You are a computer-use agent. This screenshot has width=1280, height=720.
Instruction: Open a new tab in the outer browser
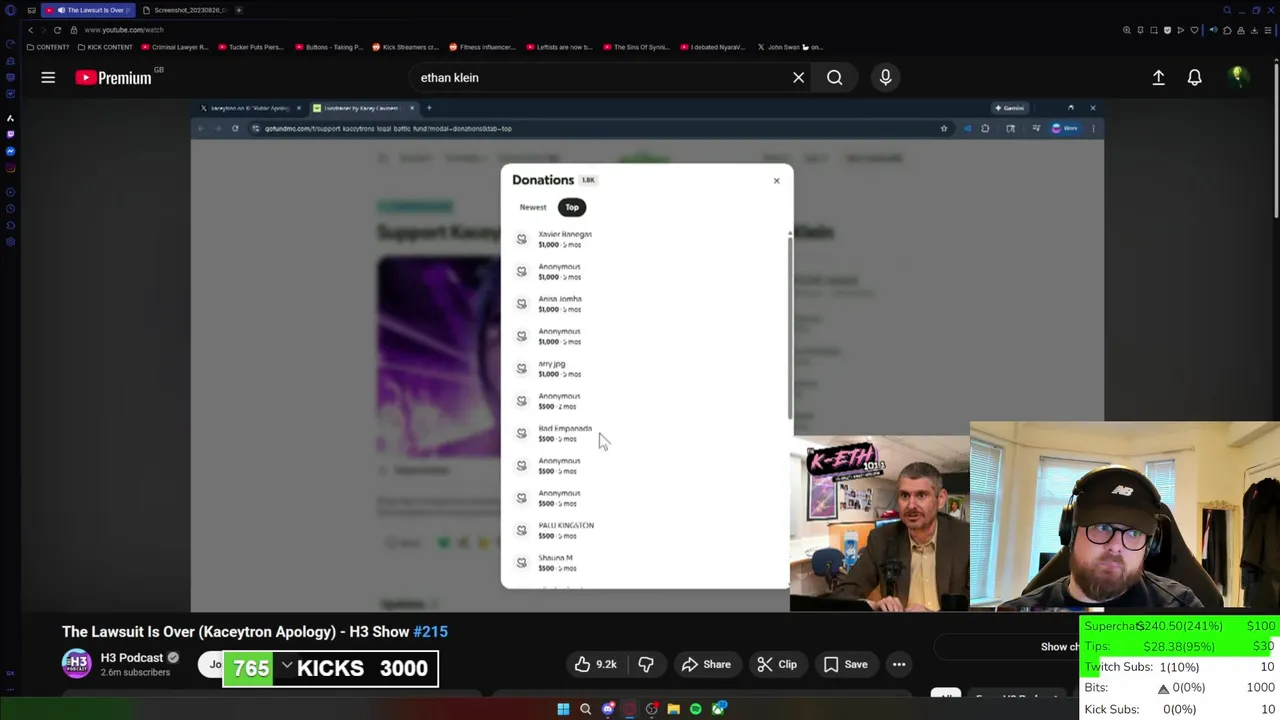238,10
